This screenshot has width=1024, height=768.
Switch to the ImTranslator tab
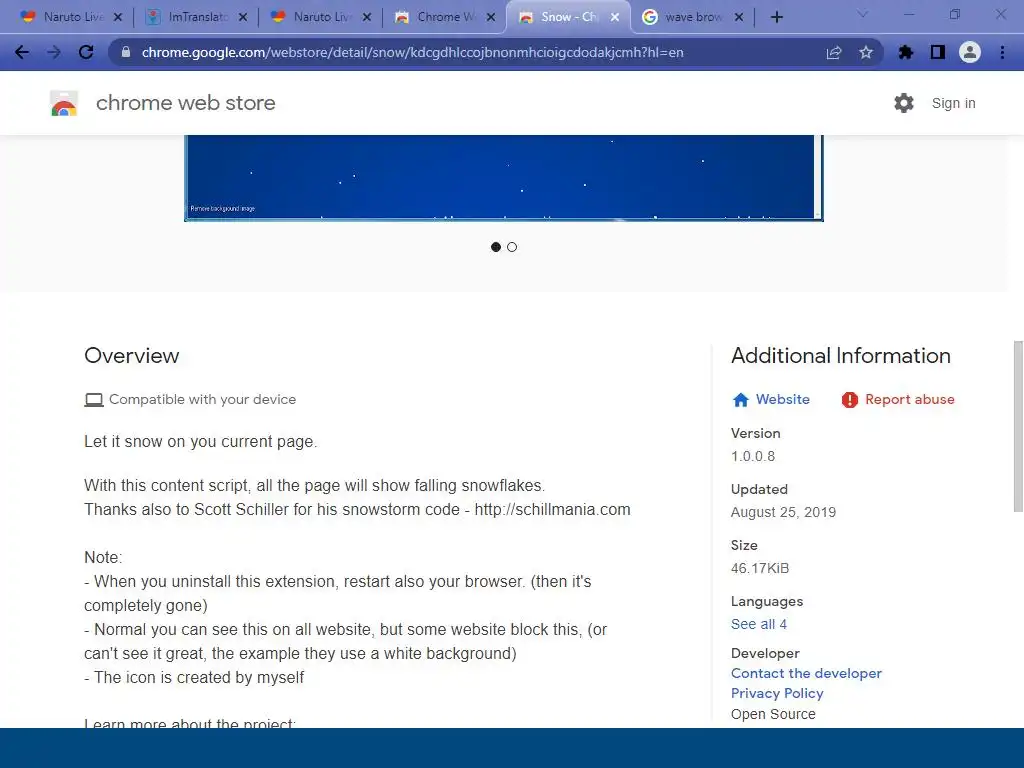[x=195, y=17]
